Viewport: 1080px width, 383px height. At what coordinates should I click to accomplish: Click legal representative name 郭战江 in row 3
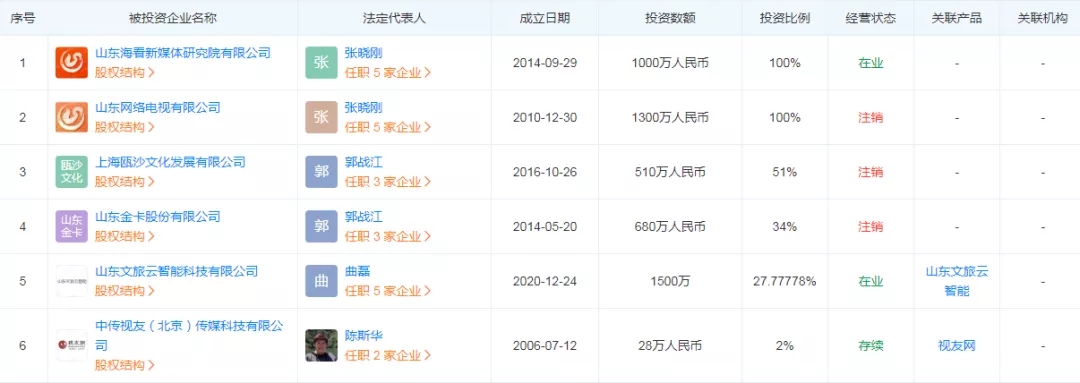tap(364, 162)
